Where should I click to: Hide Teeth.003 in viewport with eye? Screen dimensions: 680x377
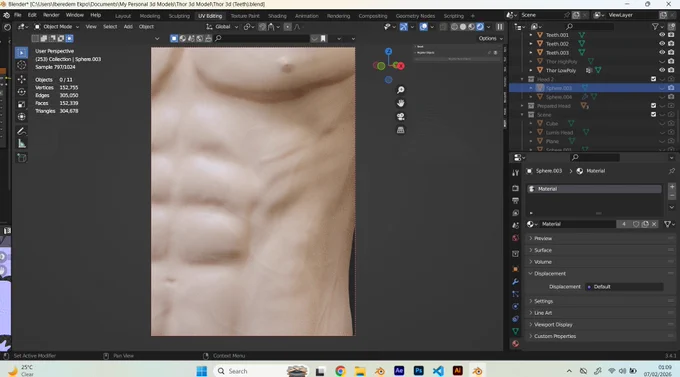coord(662,52)
